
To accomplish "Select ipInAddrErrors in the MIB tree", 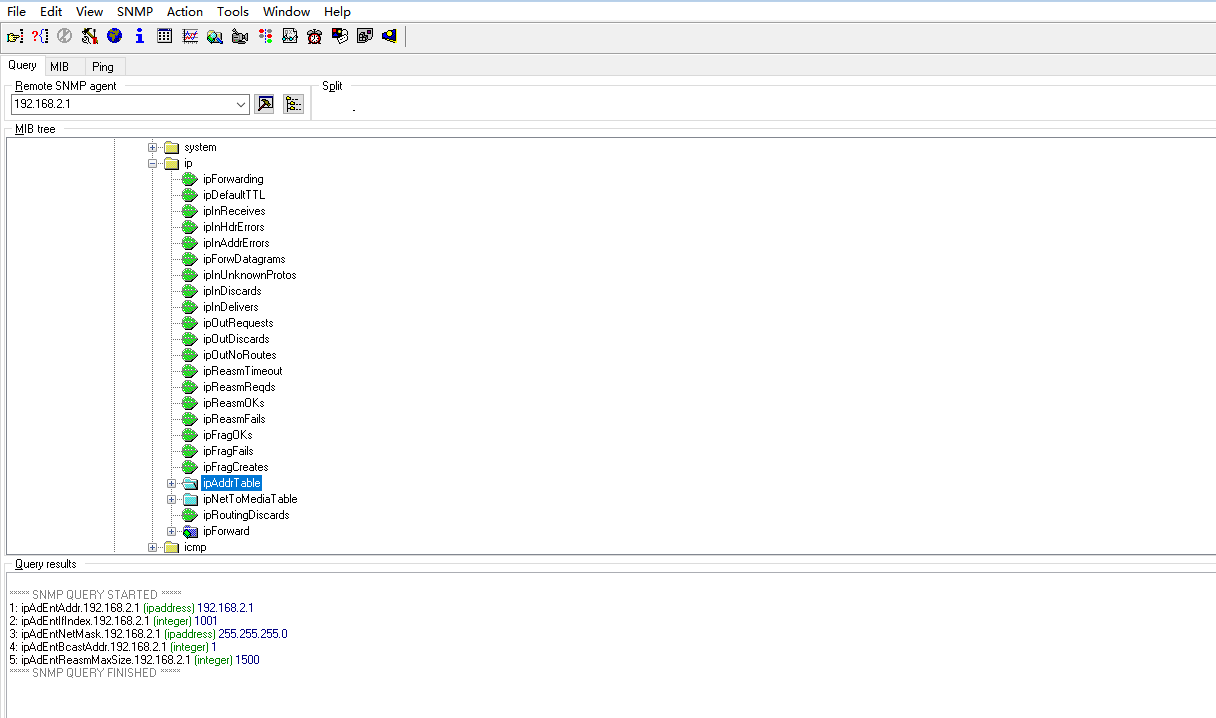I will [236, 243].
